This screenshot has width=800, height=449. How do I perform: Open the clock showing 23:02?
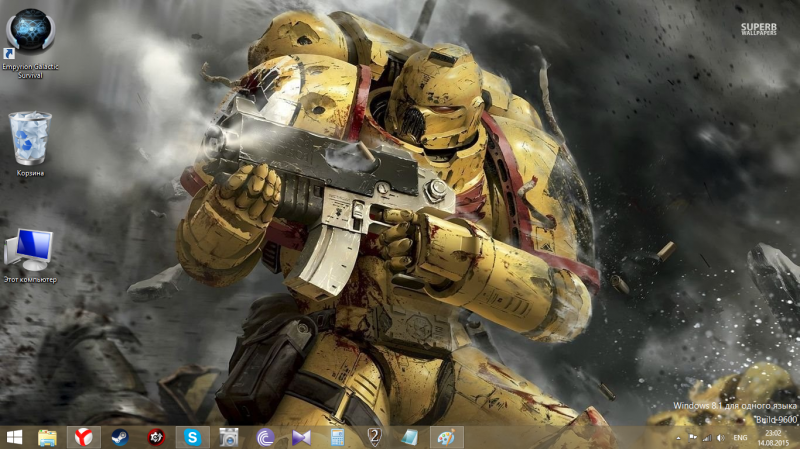[x=773, y=438]
